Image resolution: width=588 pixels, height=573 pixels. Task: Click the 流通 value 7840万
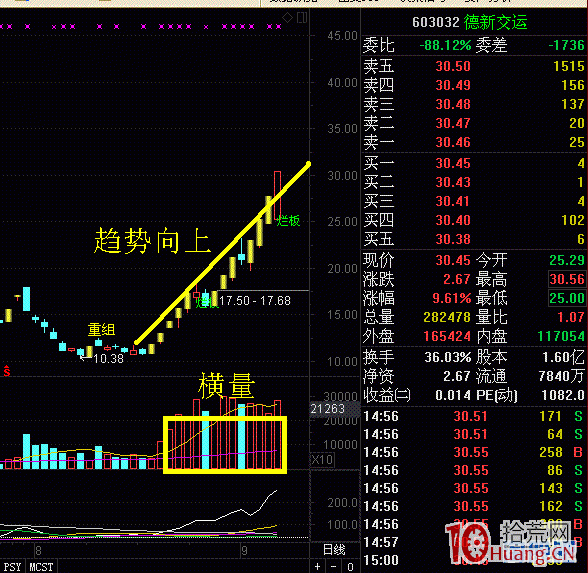(561, 376)
